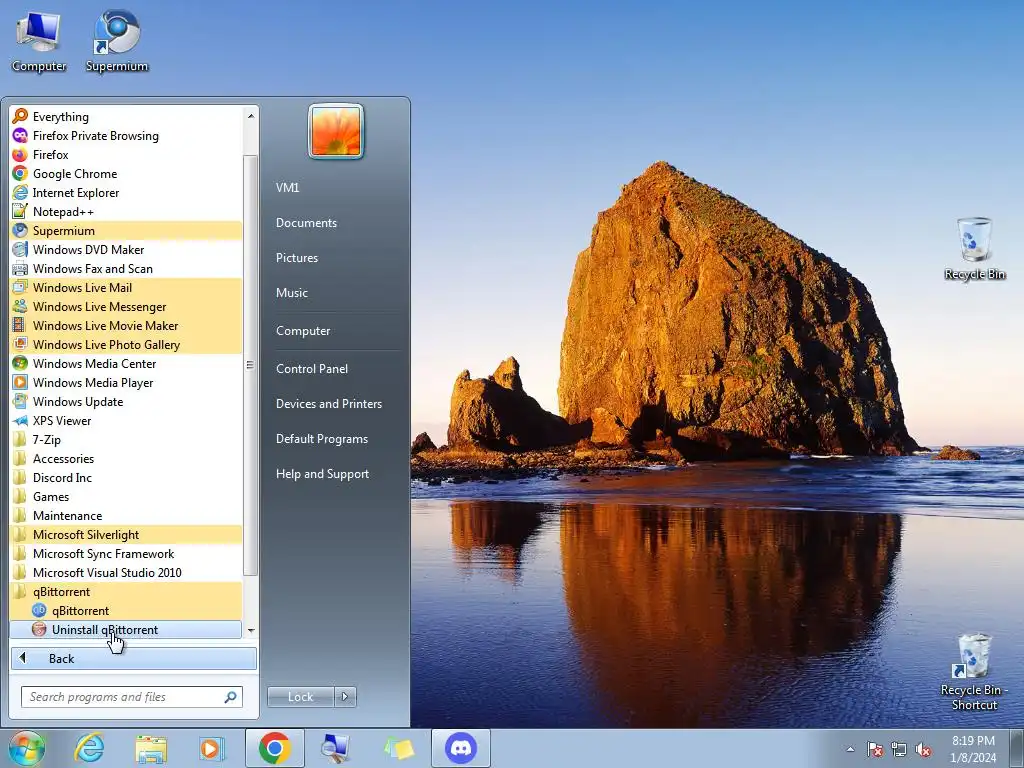Click the programs list scrollbar thumb

[x=251, y=366]
